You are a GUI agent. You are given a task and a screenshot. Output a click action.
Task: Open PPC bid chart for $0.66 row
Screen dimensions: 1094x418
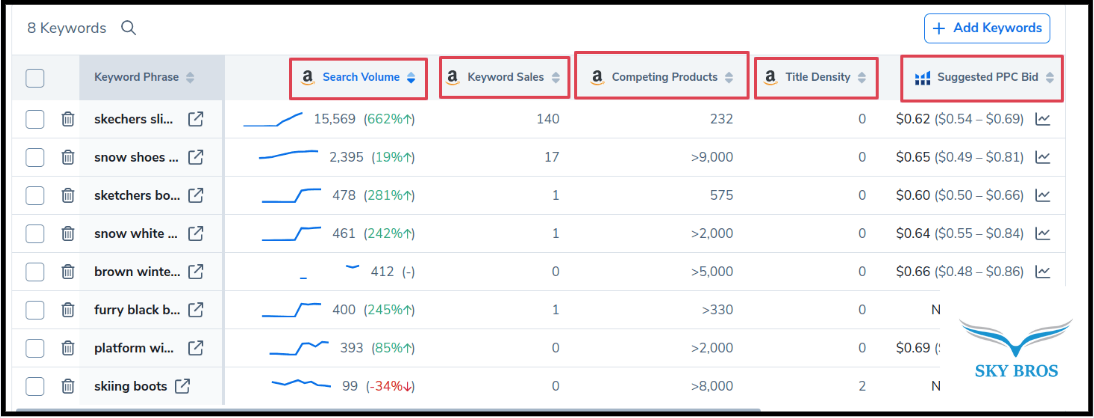coord(1042,271)
